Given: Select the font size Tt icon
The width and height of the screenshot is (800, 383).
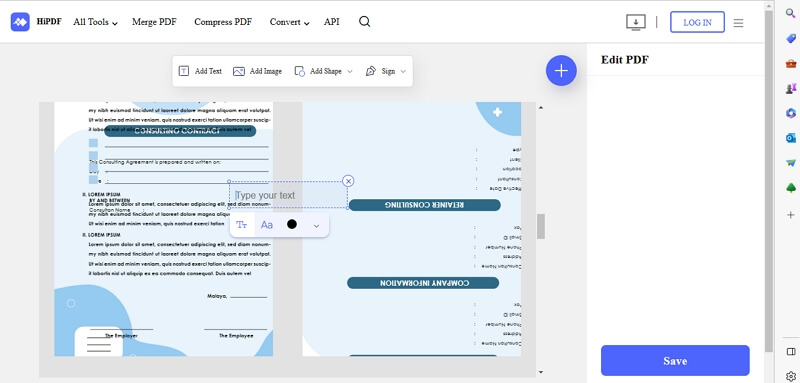Looking at the screenshot, I should coord(242,225).
